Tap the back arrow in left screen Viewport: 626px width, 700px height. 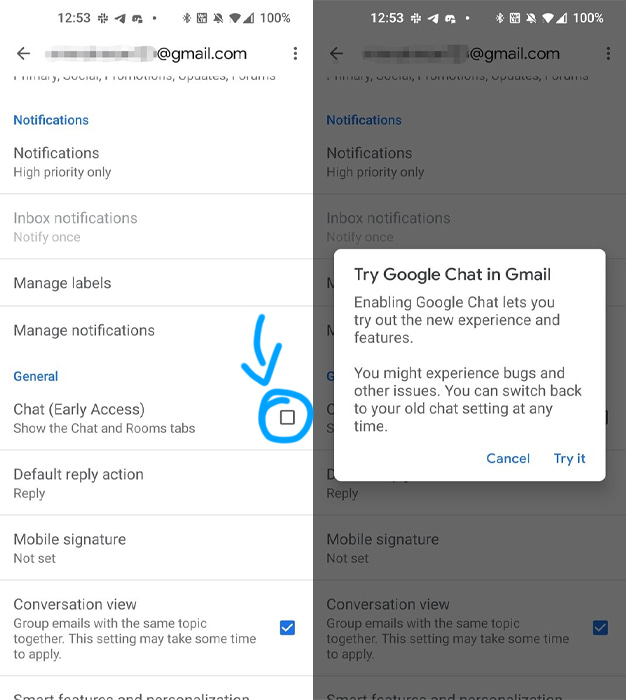coord(23,54)
